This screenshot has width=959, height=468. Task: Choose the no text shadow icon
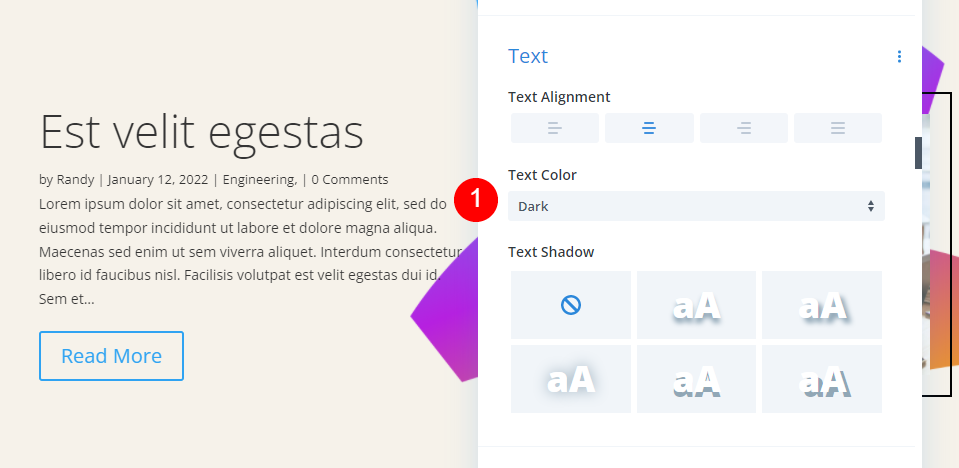[571, 305]
